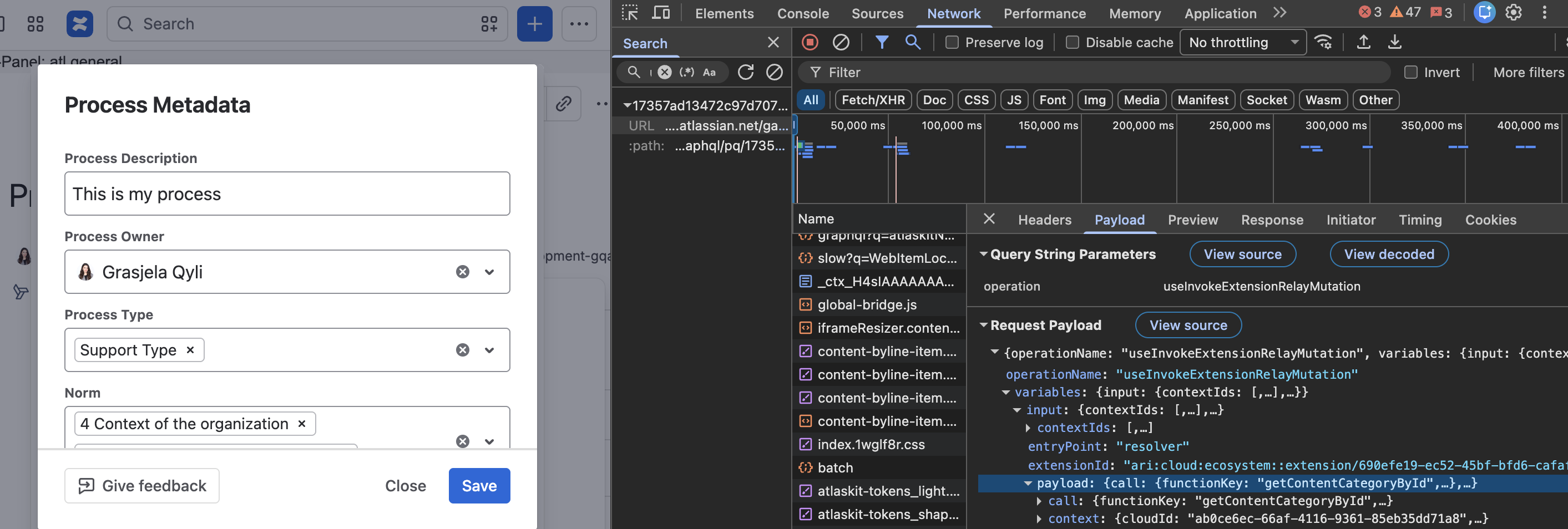Image resolution: width=1568 pixels, height=529 pixels.
Task: Clear the network log
Action: click(841, 42)
